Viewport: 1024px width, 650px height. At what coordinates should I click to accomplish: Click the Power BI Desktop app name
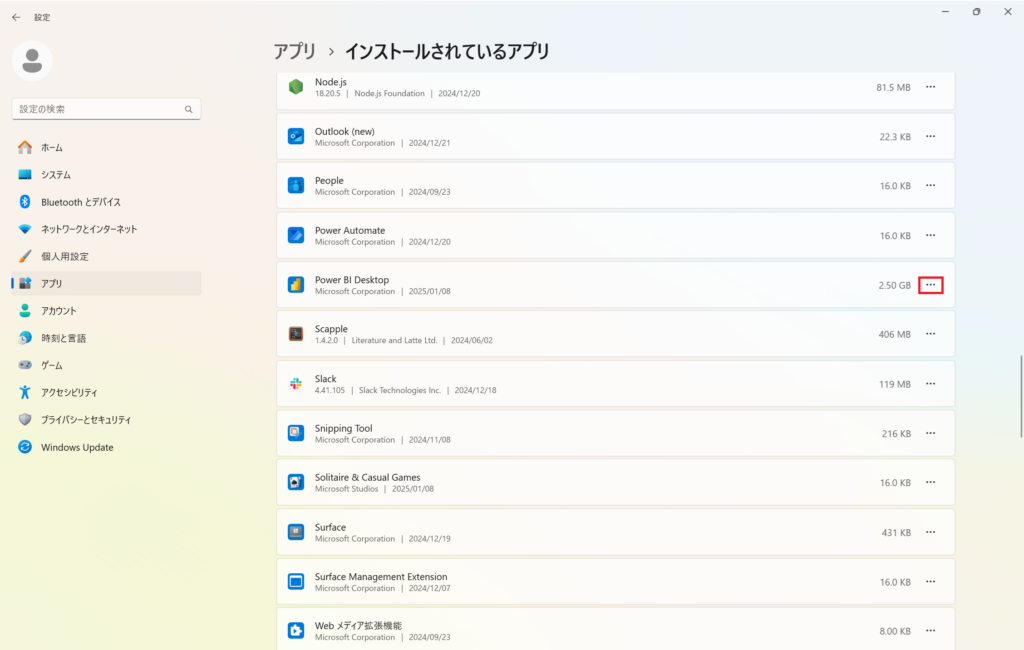click(352, 280)
